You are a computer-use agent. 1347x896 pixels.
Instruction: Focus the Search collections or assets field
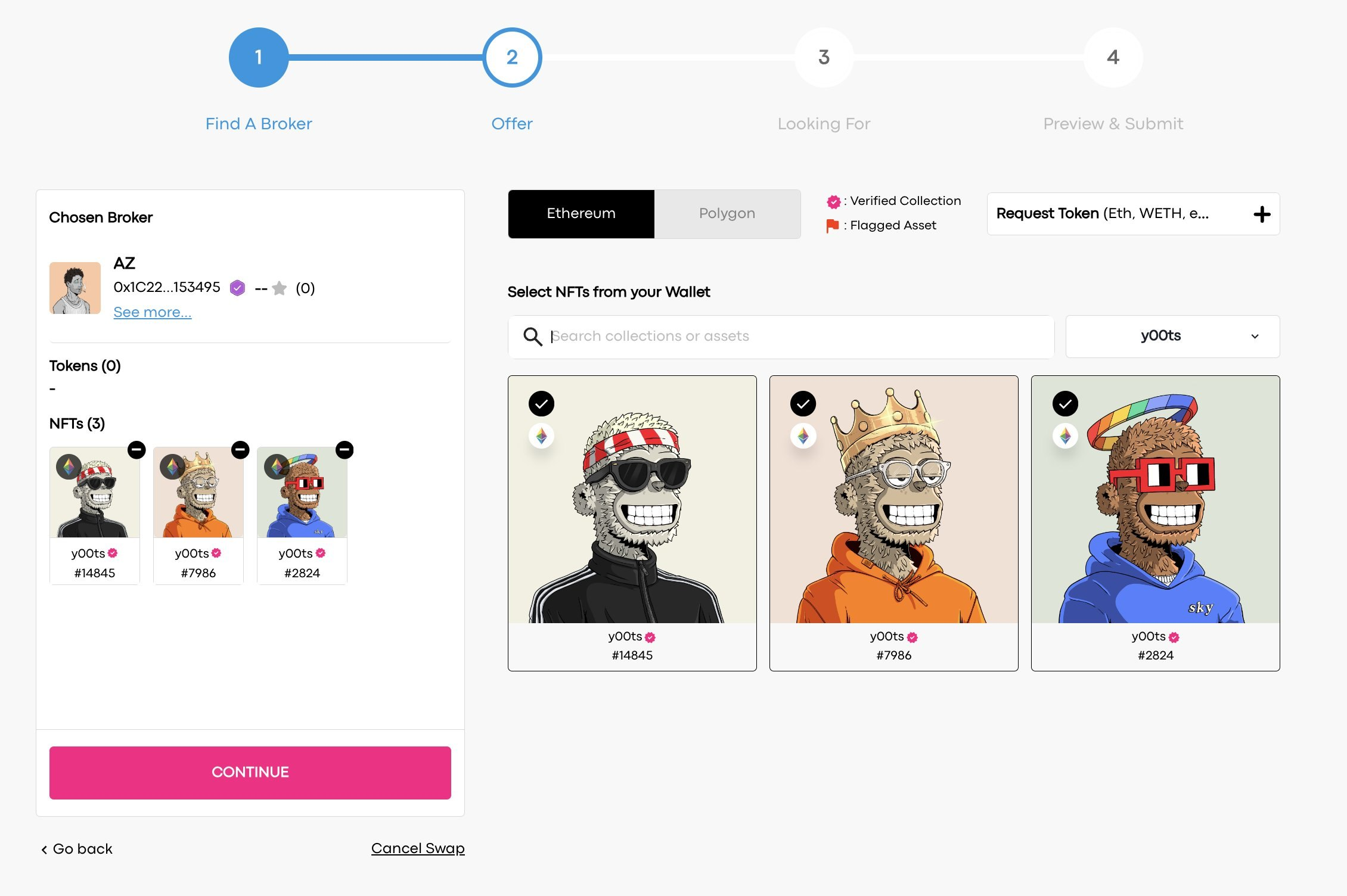click(781, 337)
